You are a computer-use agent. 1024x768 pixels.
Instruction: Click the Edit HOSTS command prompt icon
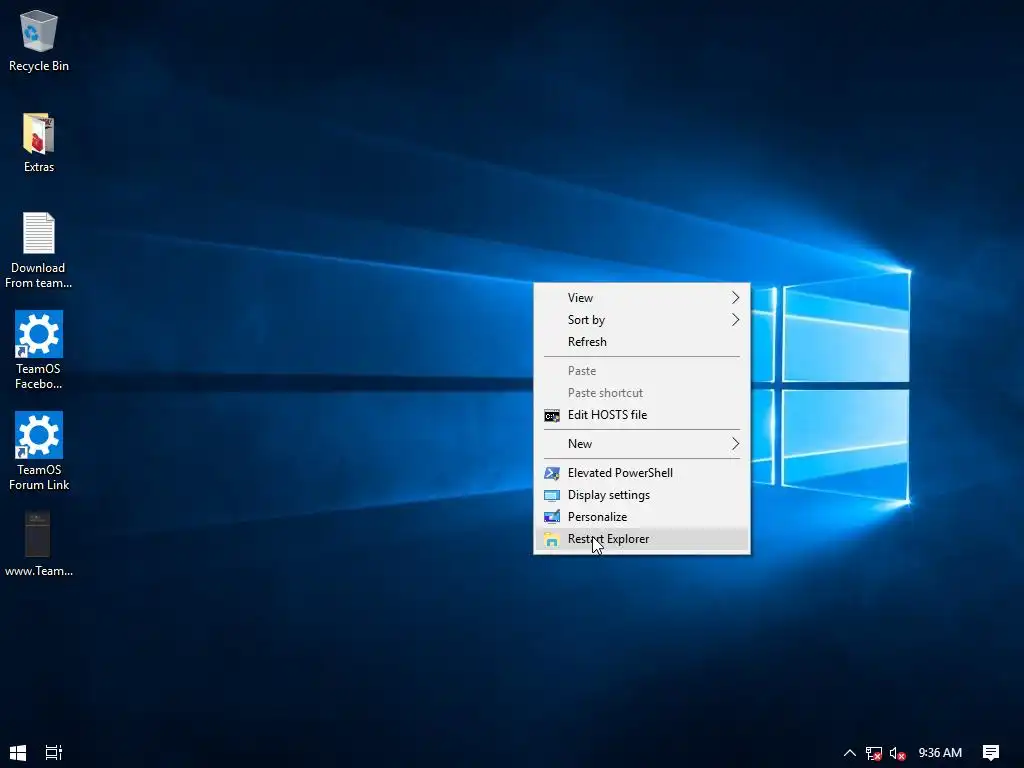pyautogui.click(x=552, y=416)
